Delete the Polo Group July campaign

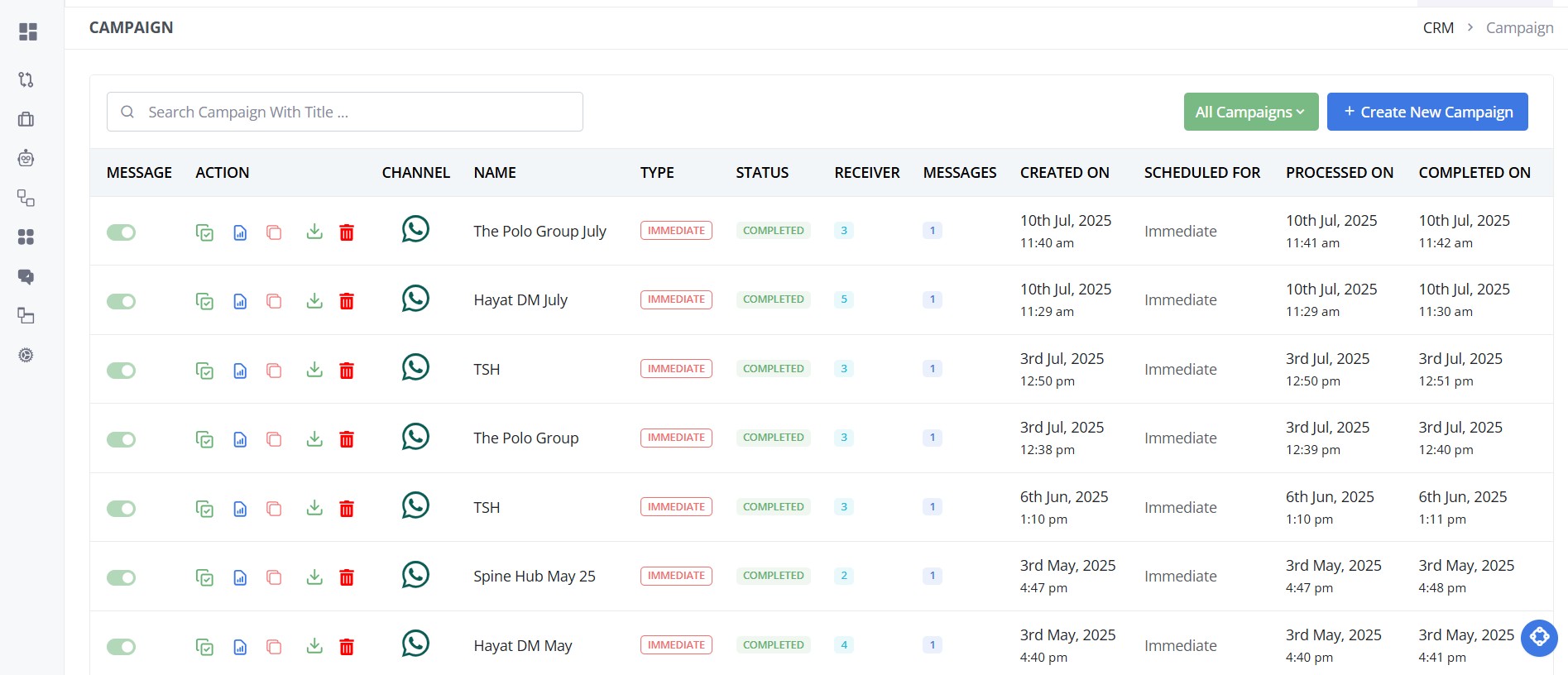pyautogui.click(x=347, y=232)
